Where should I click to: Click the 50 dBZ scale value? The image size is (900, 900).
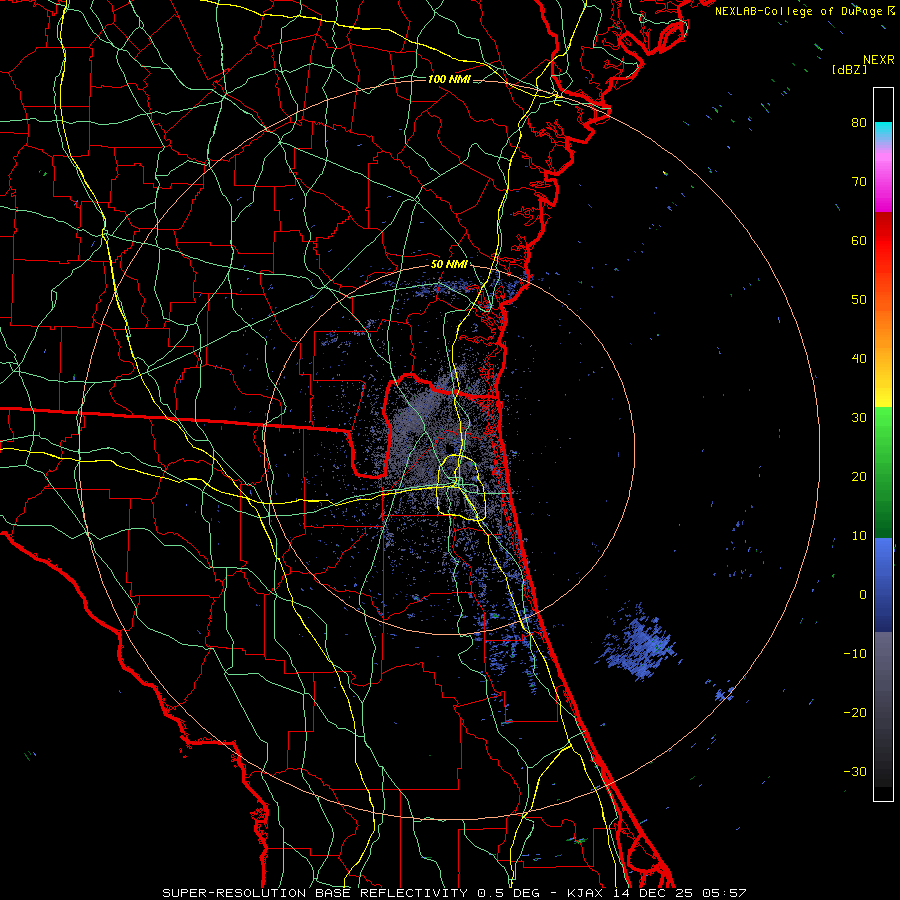coord(859,300)
